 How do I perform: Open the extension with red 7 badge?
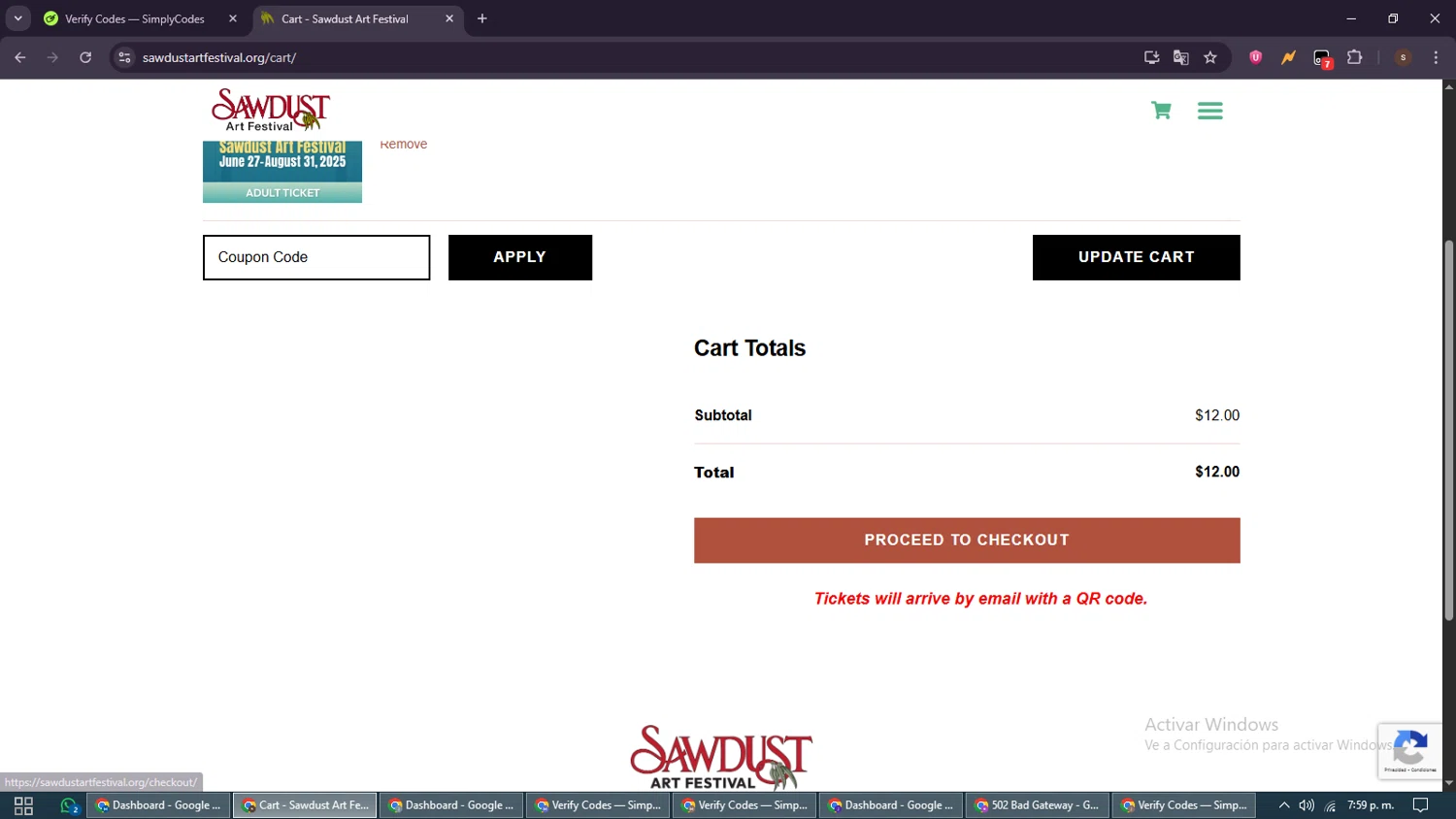(1322, 58)
